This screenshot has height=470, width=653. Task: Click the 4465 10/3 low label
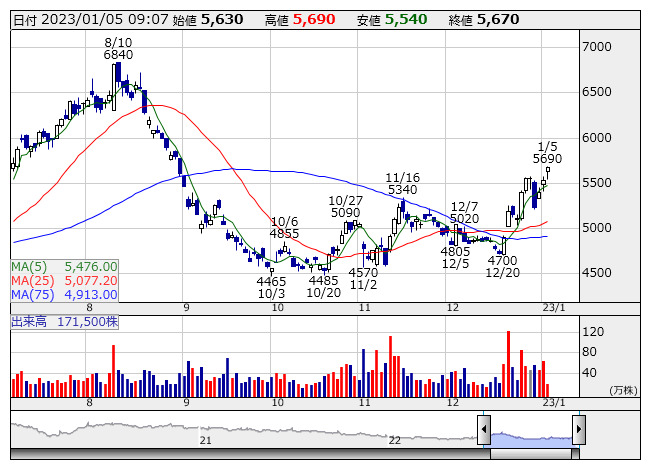pos(272,288)
